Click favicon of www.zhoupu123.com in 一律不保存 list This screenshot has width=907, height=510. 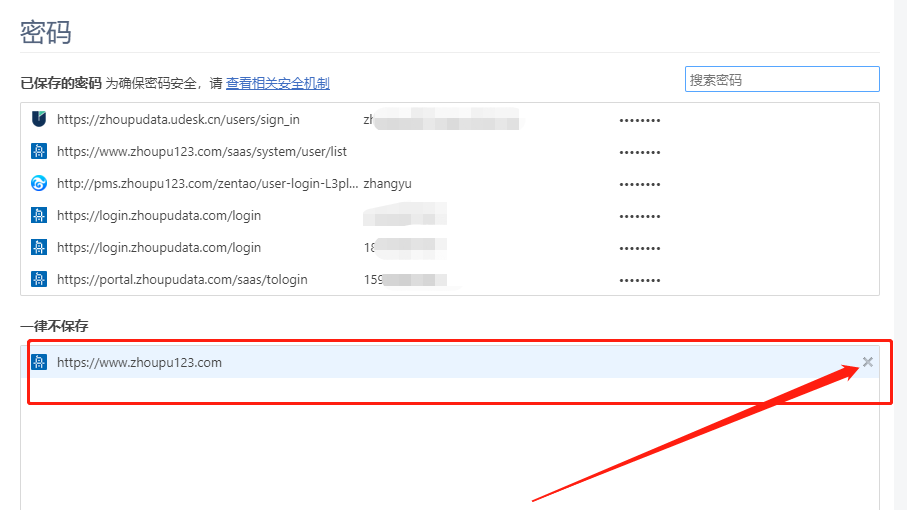(x=39, y=362)
